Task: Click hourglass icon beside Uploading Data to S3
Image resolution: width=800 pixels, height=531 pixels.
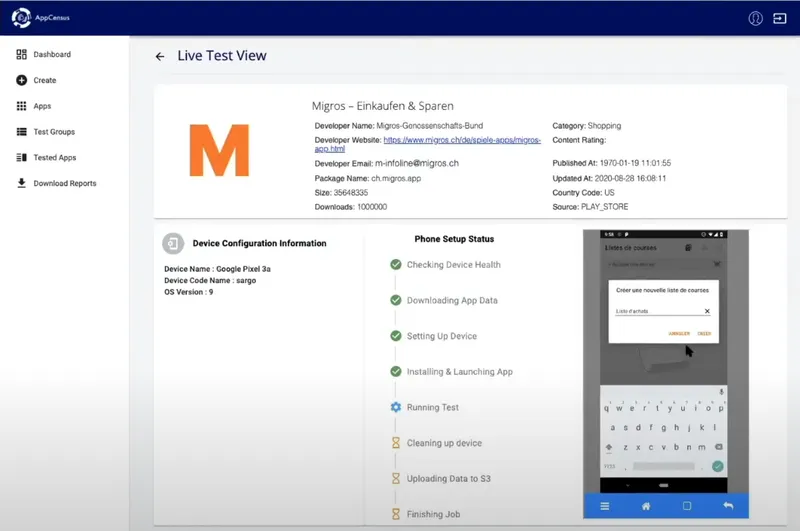Action: [x=395, y=478]
